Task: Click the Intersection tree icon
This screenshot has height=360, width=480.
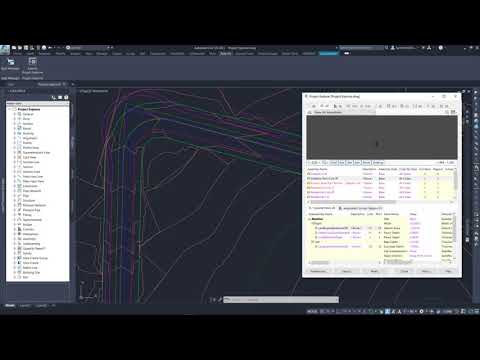Action: click(19, 234)
